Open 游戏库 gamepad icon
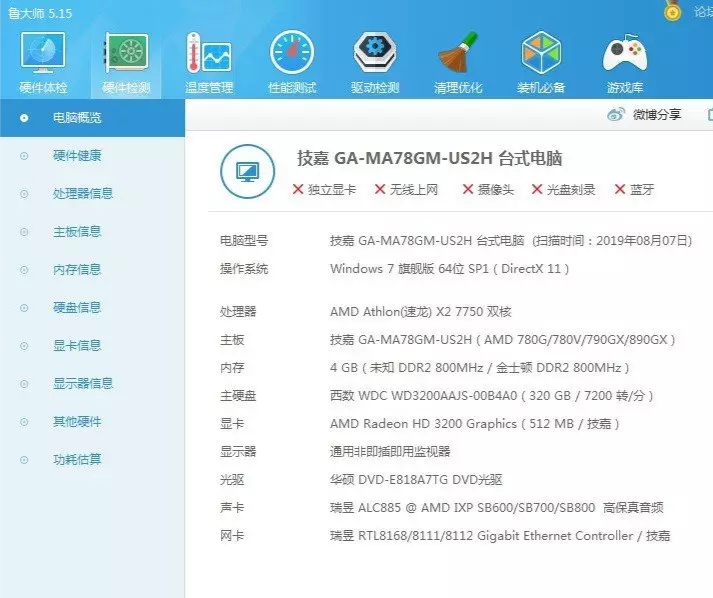The width and height of the screenshot is (713, 598). point(625,53)
